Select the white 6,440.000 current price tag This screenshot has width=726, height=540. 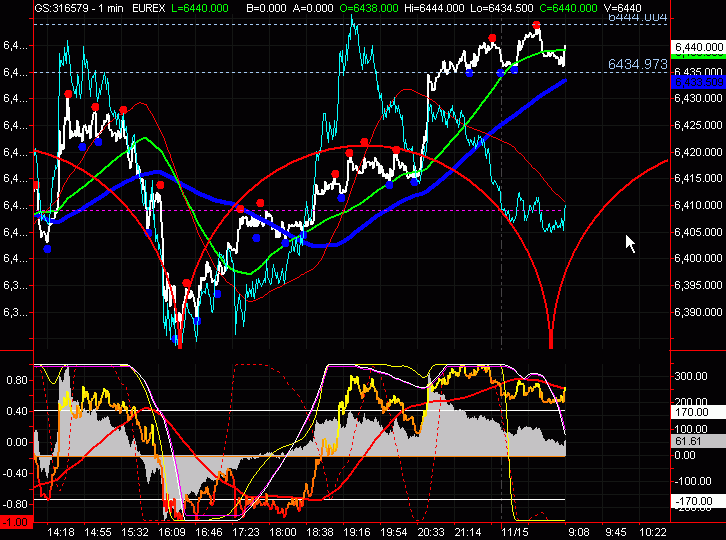point(698,47)
